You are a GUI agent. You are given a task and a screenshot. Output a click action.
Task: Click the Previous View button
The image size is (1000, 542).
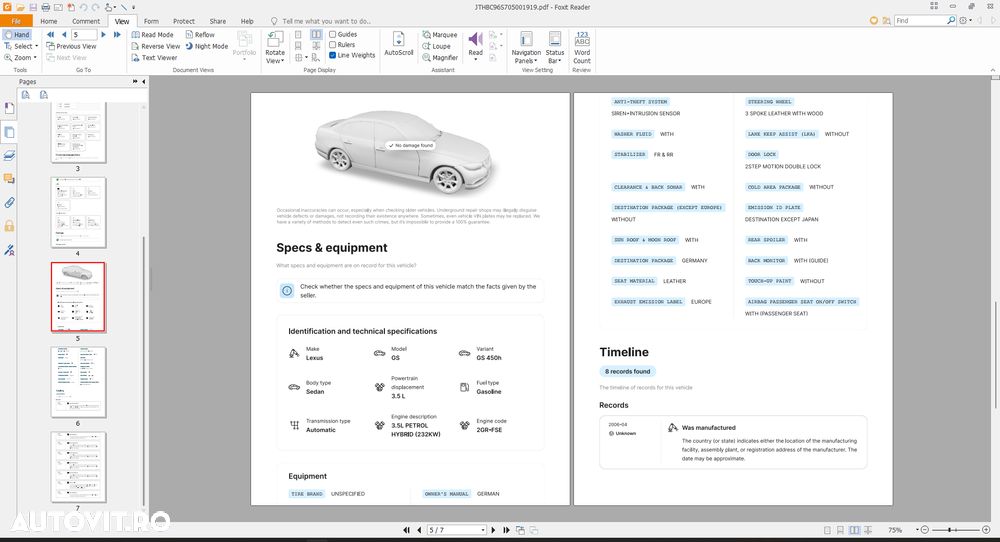[70, 46]
